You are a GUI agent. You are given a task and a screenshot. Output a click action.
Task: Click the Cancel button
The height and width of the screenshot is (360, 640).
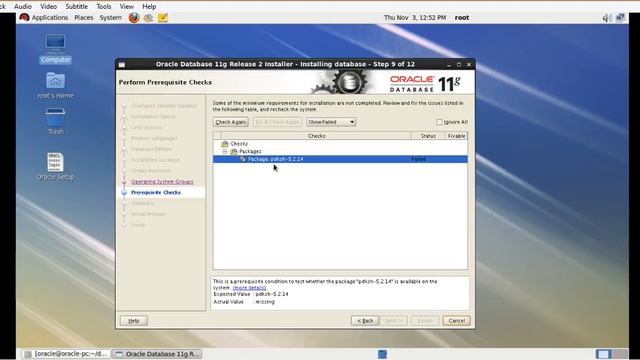[x=457, y=321]
